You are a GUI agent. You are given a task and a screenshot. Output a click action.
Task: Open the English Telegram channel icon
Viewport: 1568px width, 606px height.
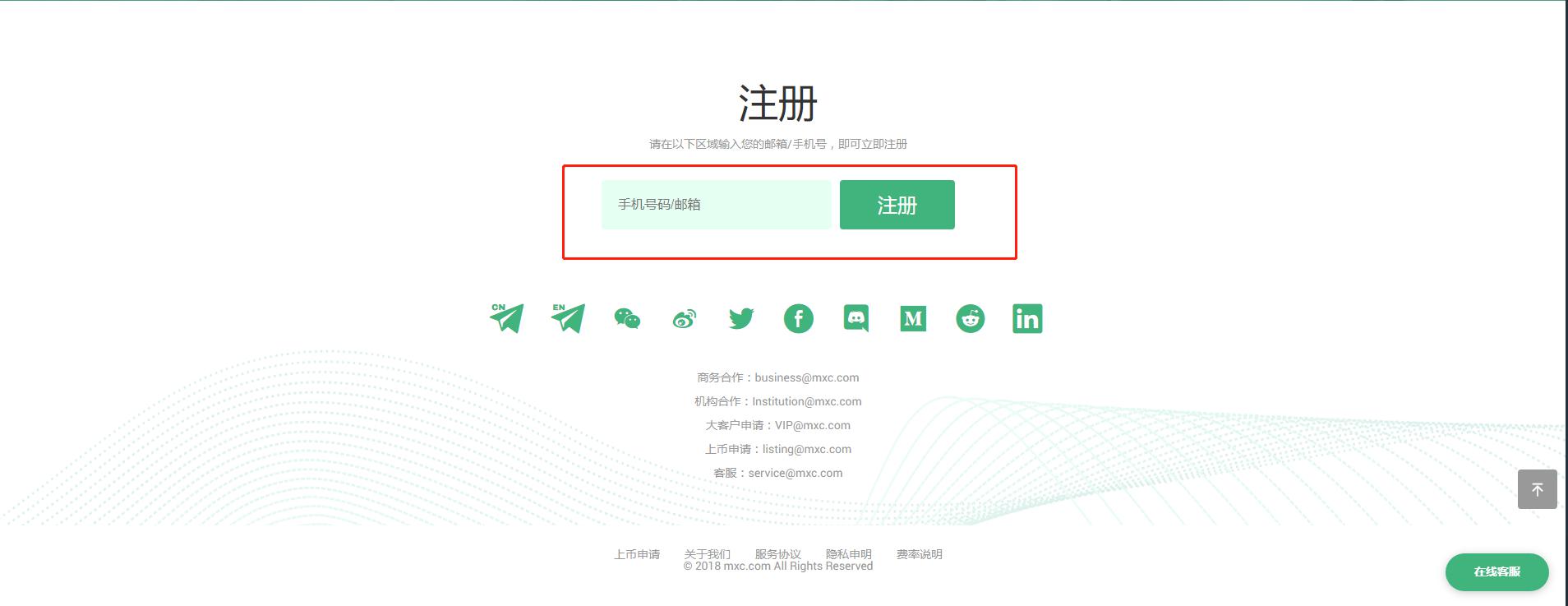click(568, 318)
